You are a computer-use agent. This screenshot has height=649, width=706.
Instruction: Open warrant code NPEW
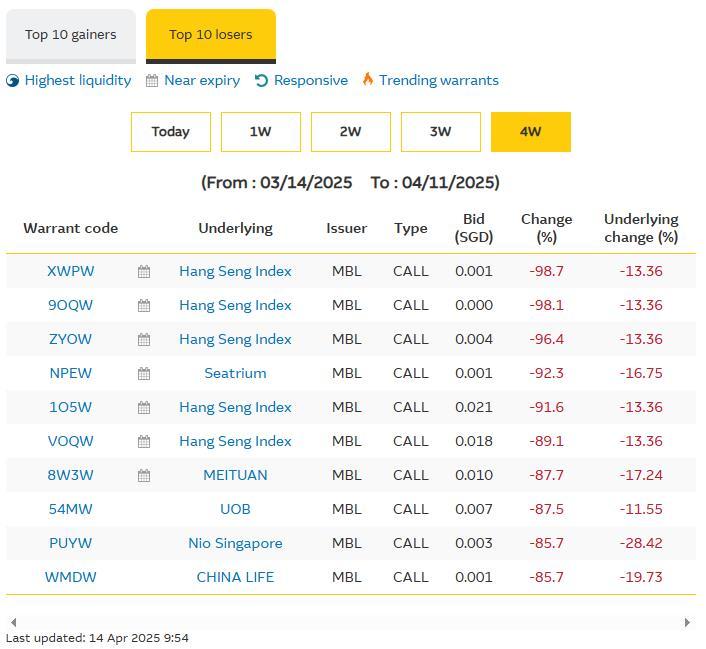point(71,373)
